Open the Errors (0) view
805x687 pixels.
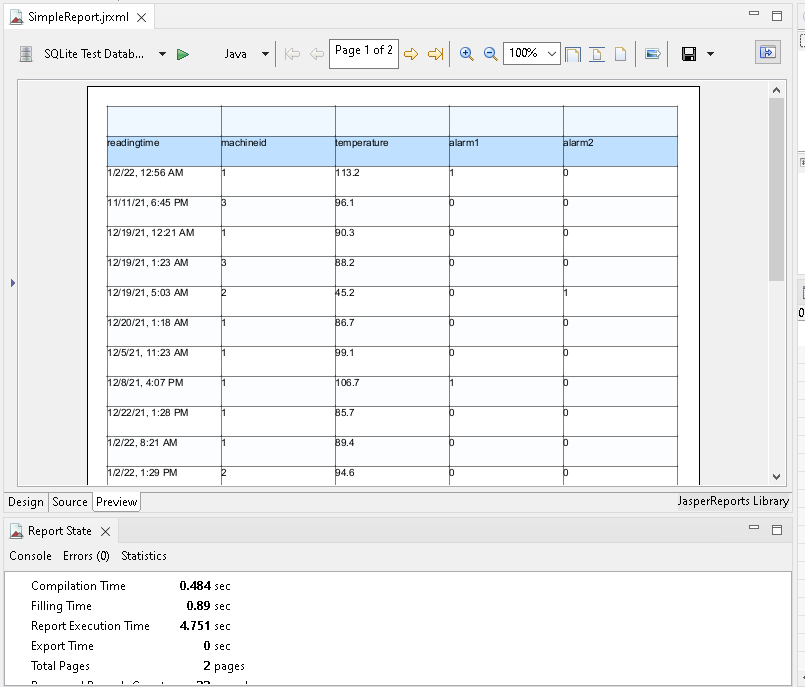(86, 556)
